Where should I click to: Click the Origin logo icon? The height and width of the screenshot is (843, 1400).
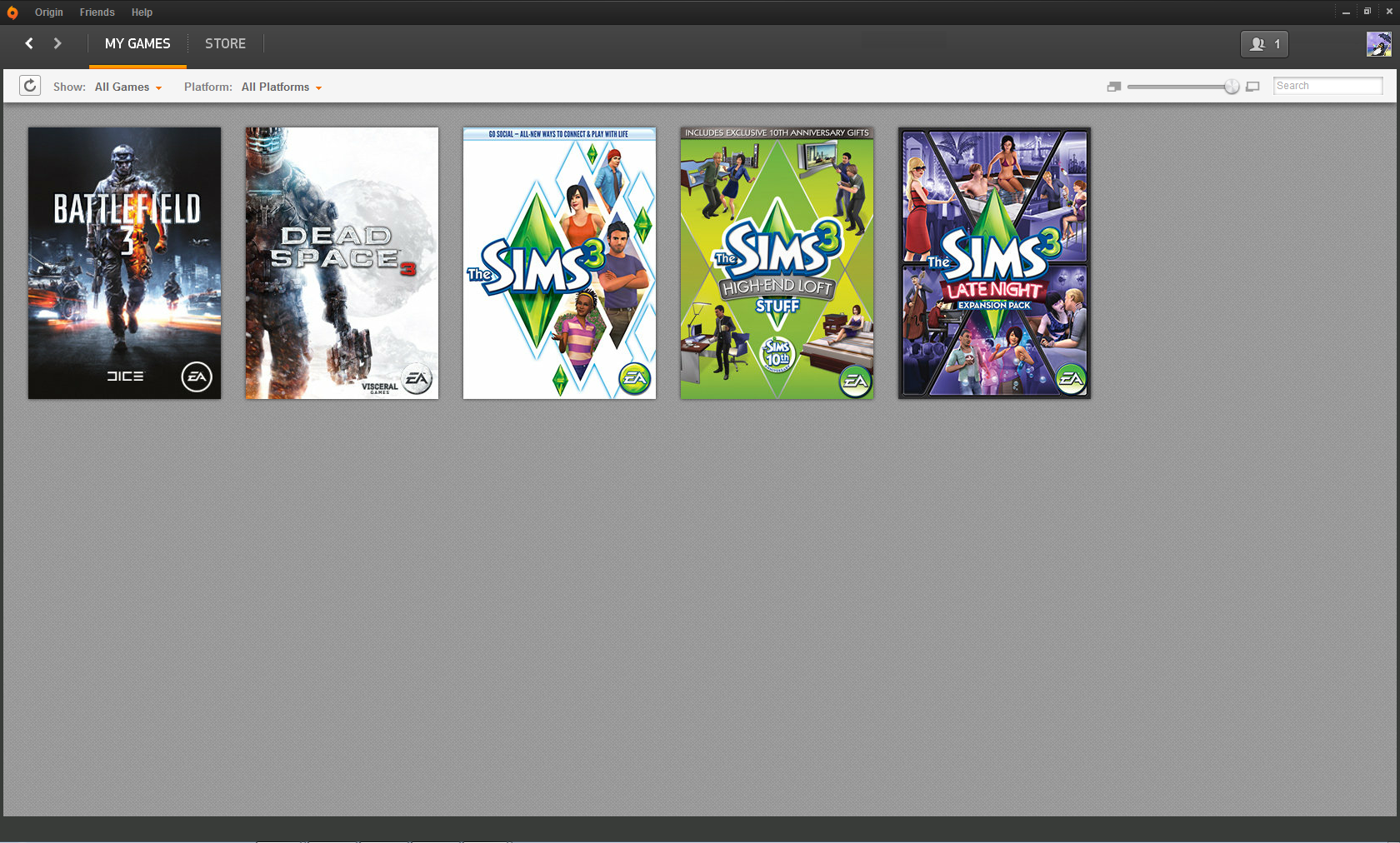pos(12,12)
